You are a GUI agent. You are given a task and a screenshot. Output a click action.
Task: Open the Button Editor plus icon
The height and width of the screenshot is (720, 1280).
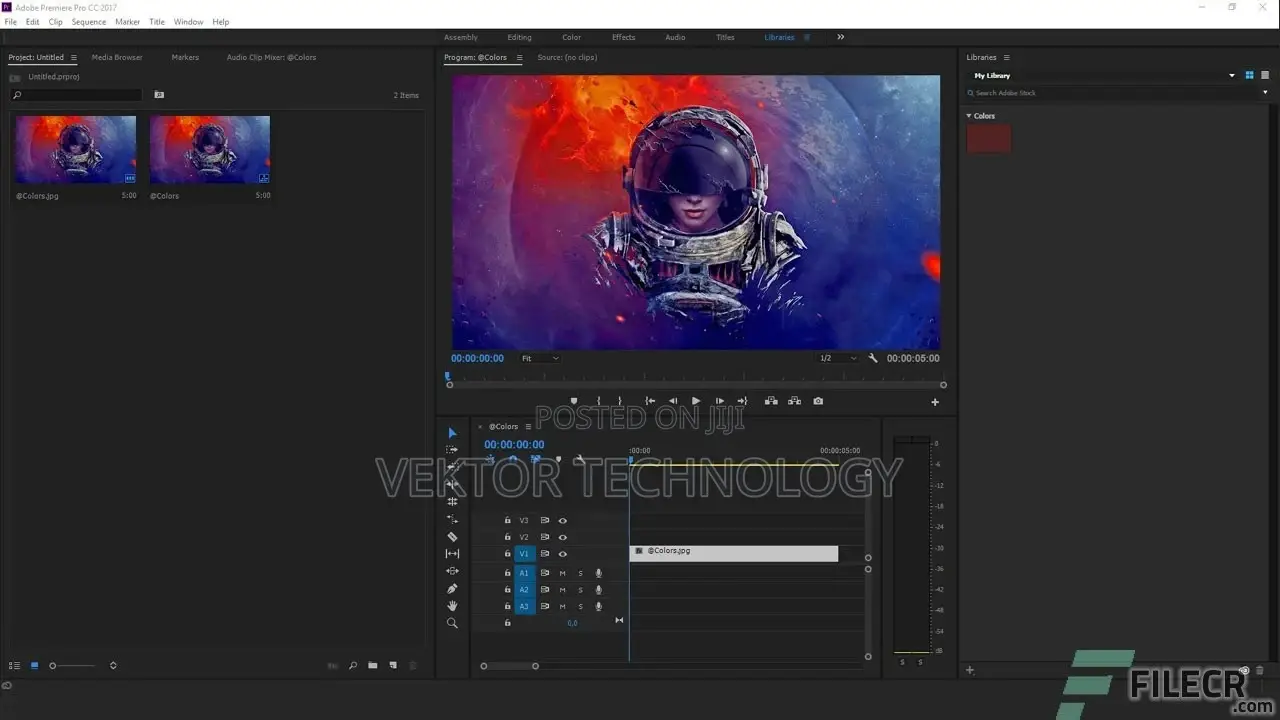click(x=935, y=402)
